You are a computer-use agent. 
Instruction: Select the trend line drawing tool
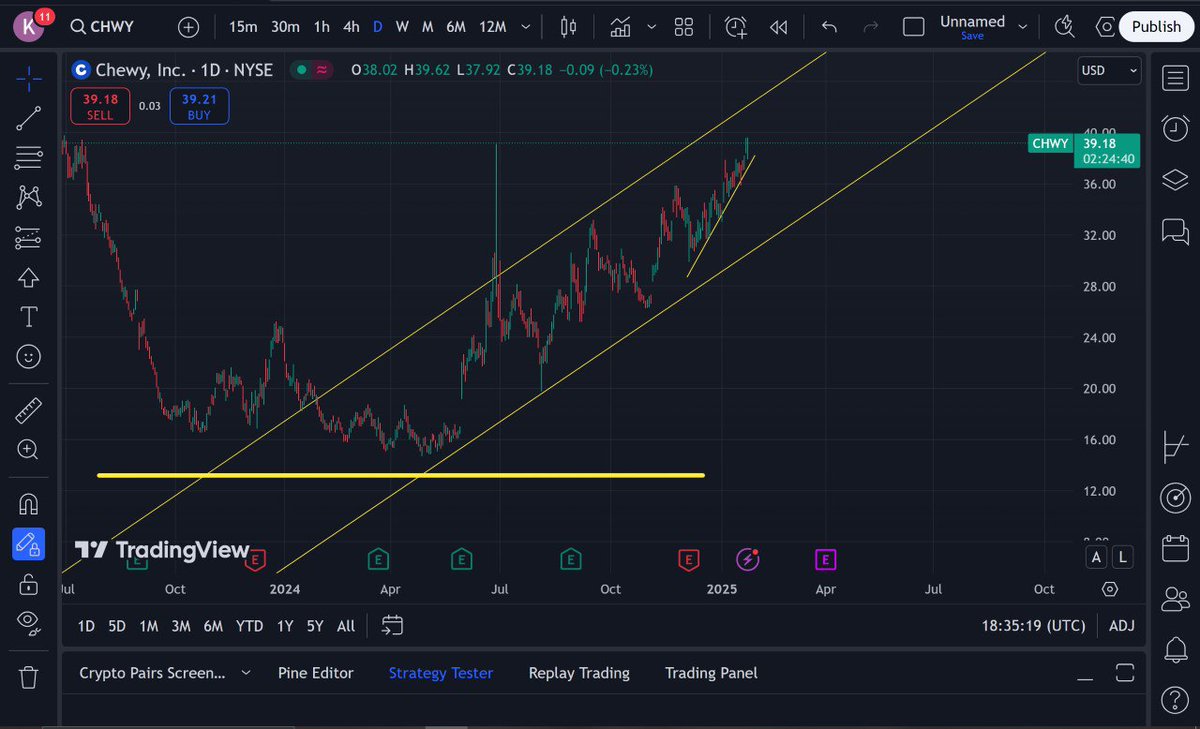[29, 118]
